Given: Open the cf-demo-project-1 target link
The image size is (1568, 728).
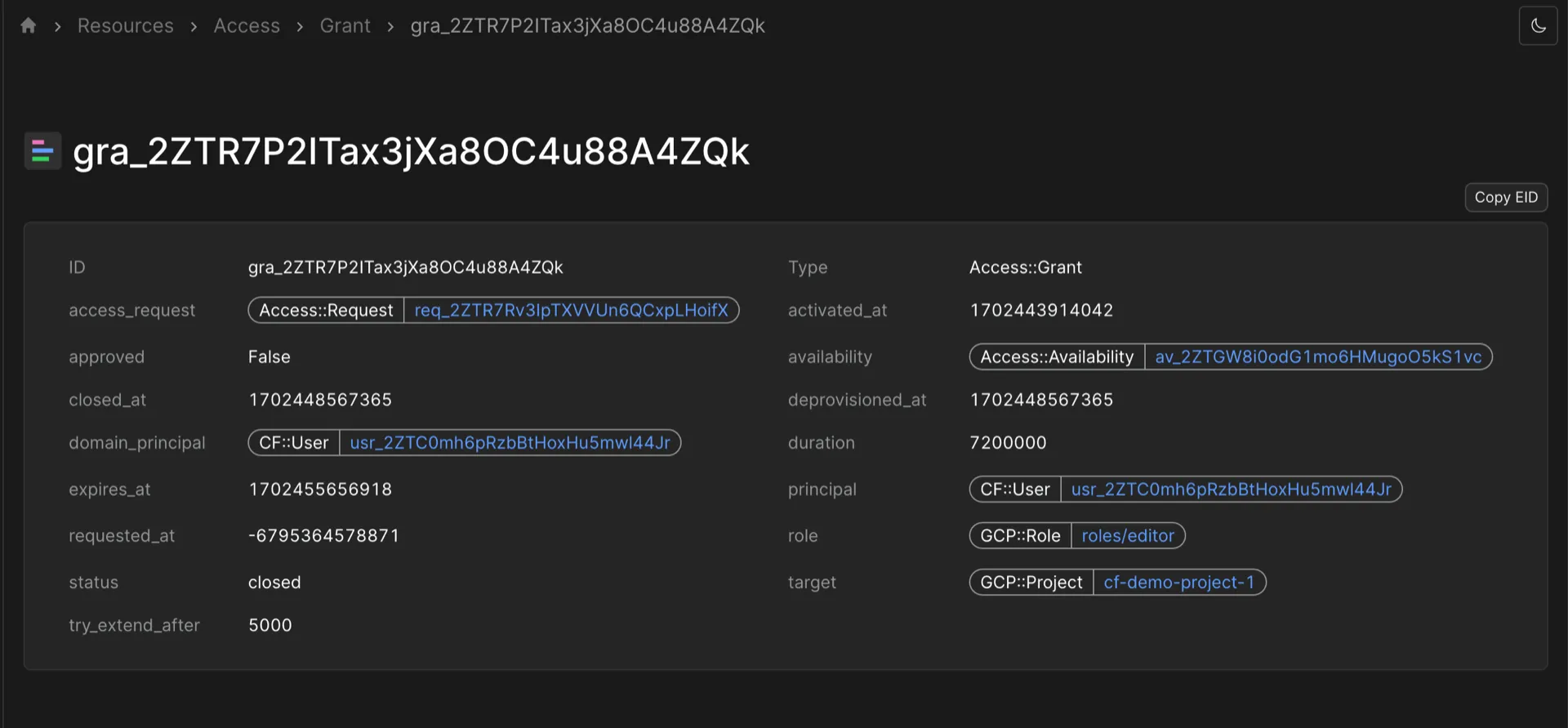Looking at the screenshot, I should pos(1178,583).
